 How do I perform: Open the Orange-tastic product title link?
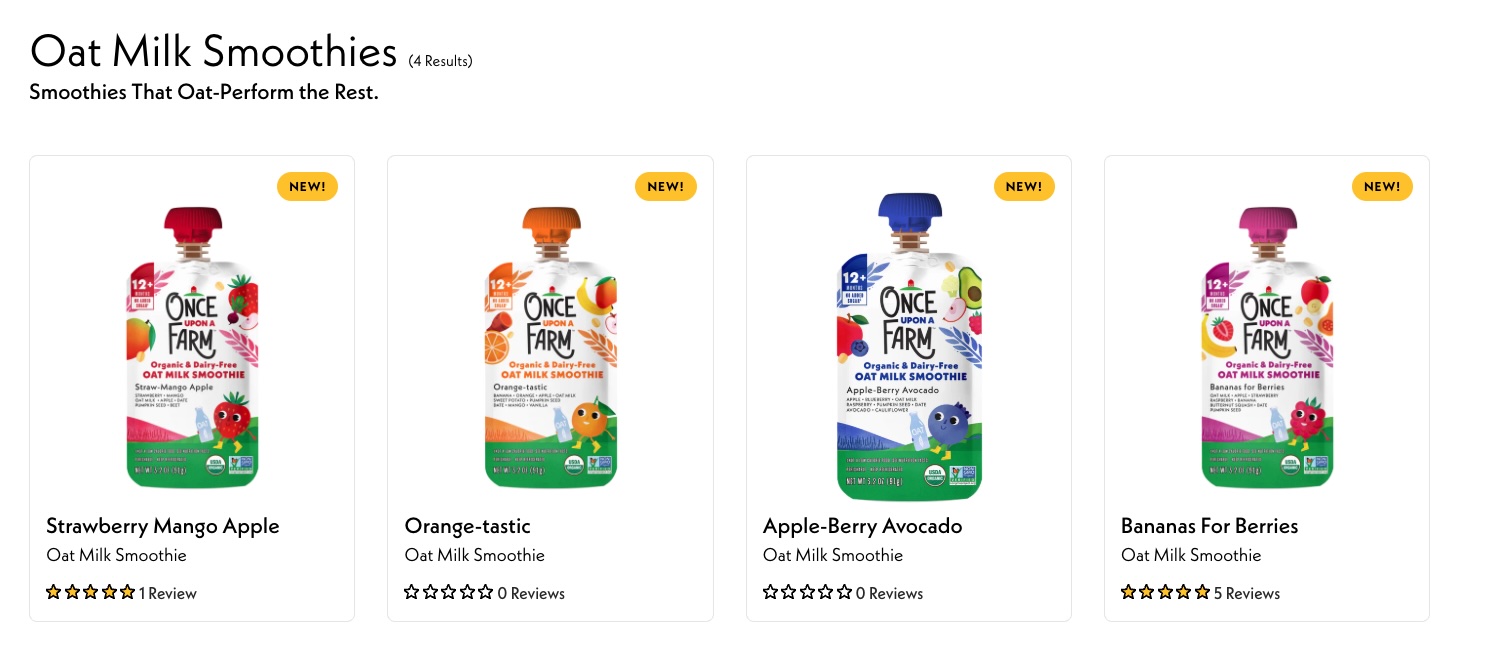click(x=467, y=526)
